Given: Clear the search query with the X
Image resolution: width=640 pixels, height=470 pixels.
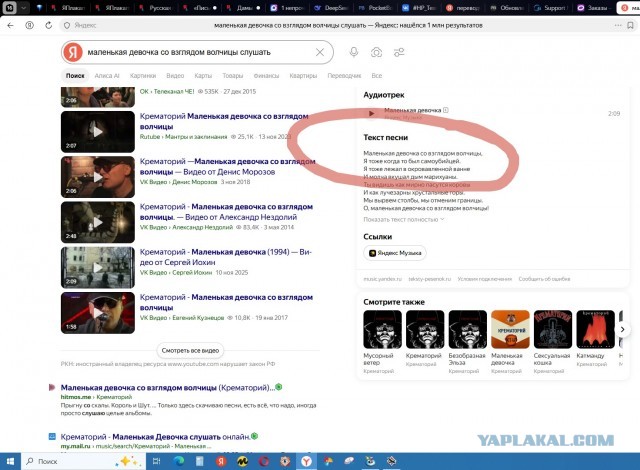Looking at the screenshot, I should point(320,52).
